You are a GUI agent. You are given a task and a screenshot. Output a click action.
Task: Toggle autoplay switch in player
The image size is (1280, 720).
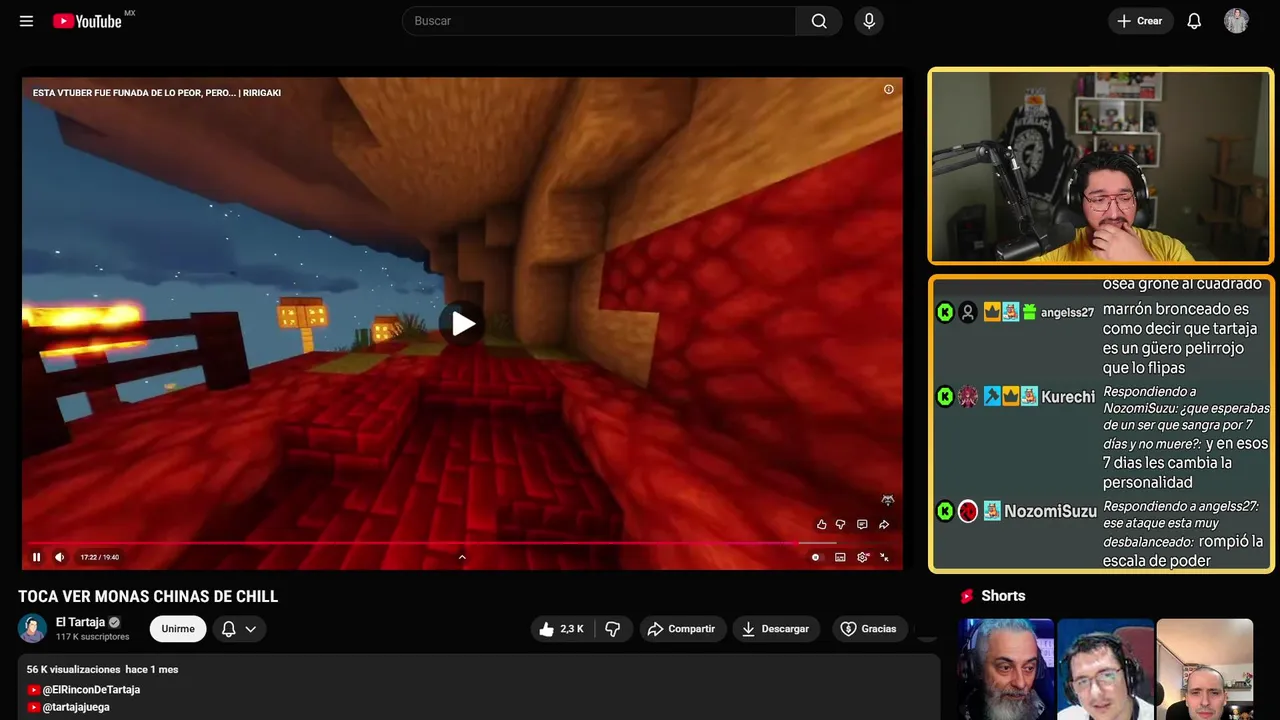click(816, 557)
